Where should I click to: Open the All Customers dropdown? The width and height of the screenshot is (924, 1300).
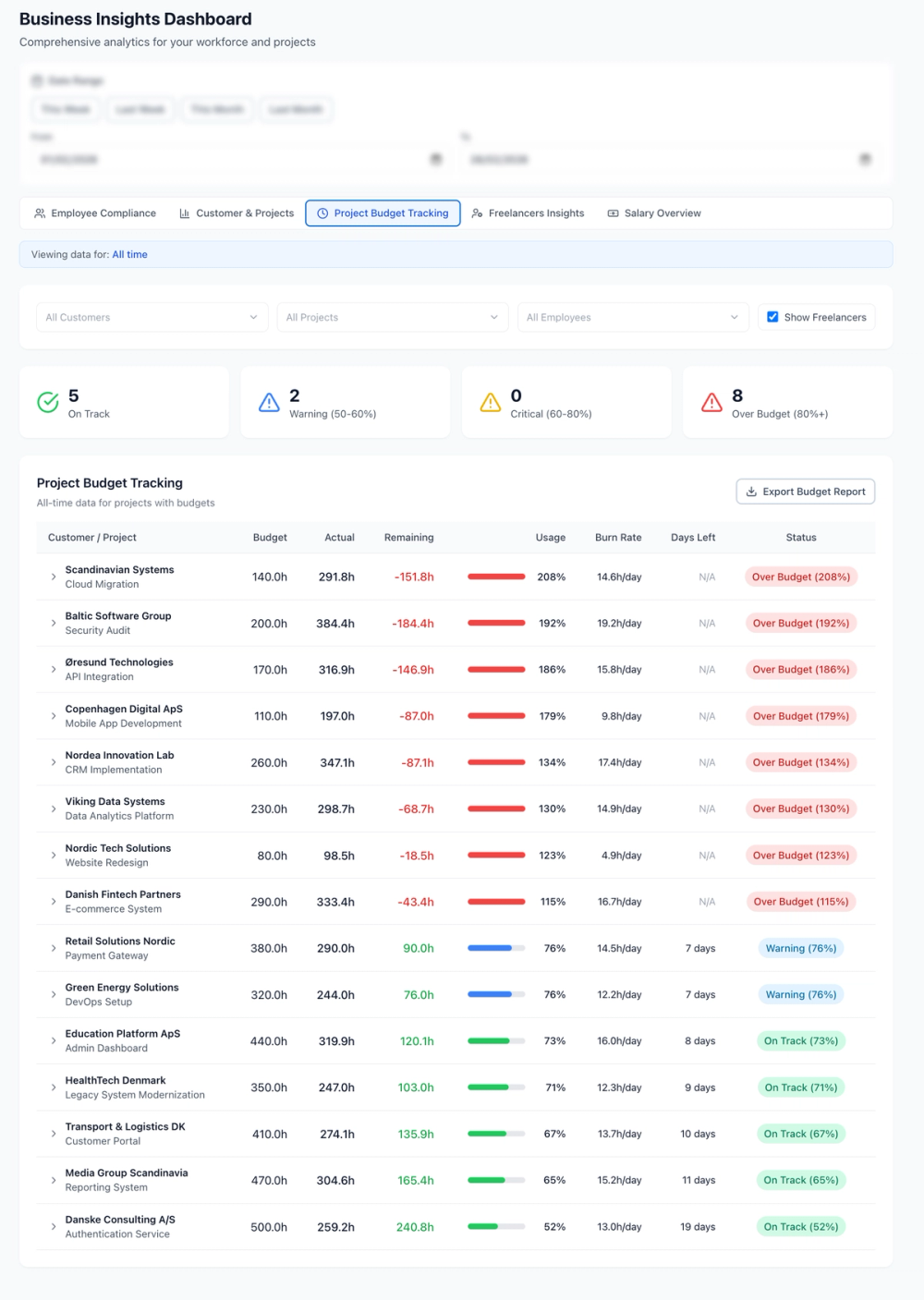point(152,317)
